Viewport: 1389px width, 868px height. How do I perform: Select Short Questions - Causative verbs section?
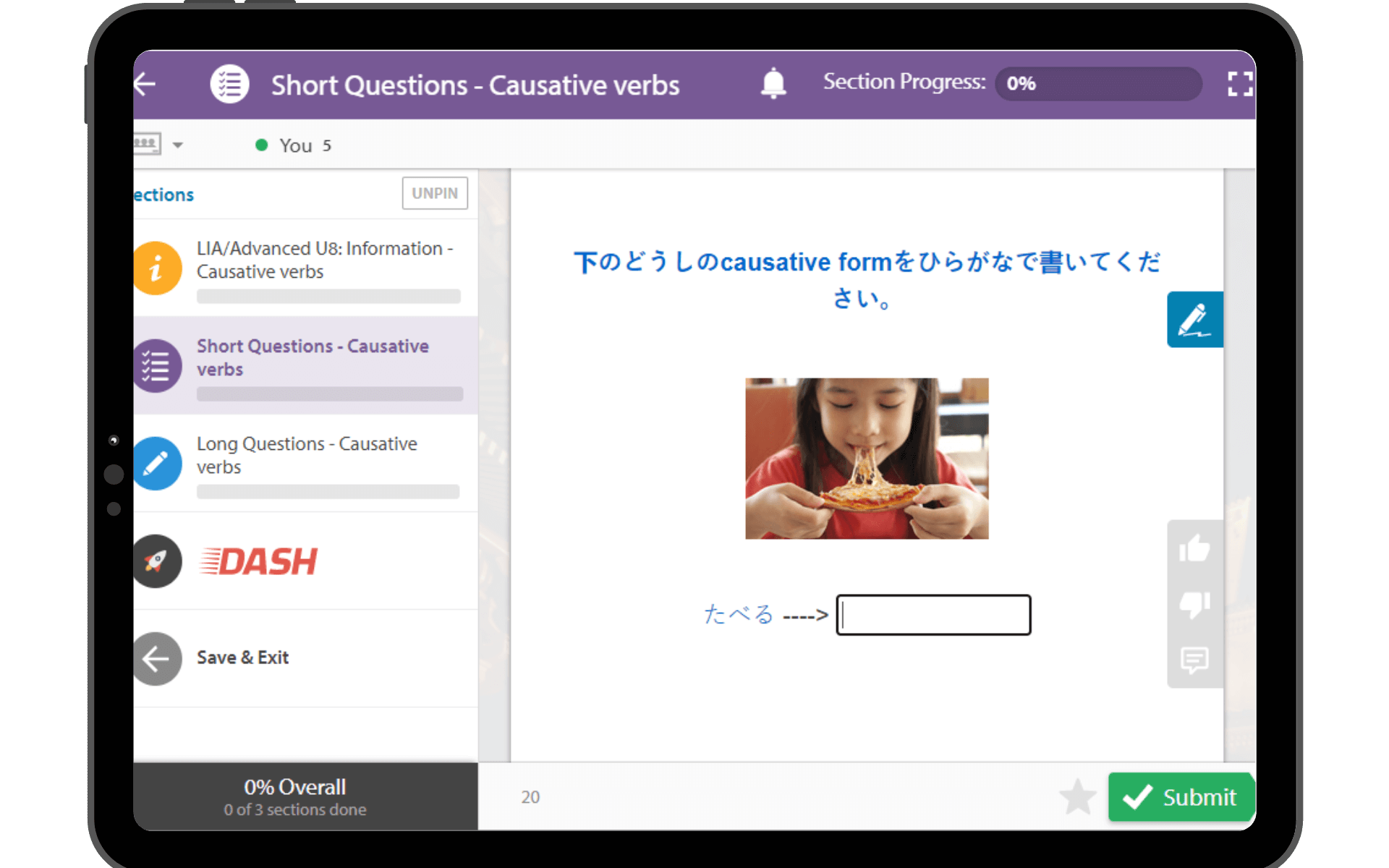(x=313, y=358)
